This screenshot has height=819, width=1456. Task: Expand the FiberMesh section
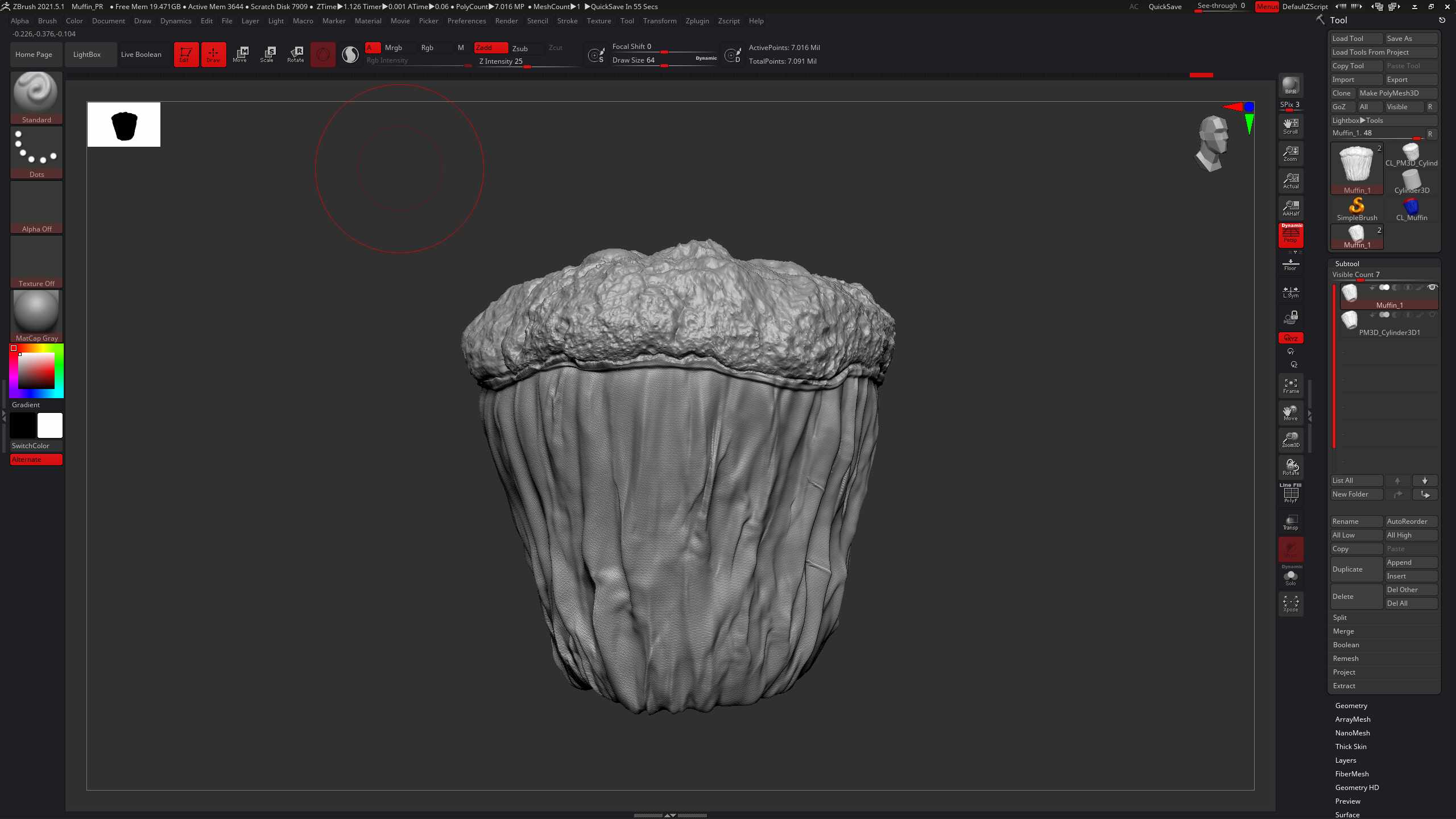click(1352, 774)
